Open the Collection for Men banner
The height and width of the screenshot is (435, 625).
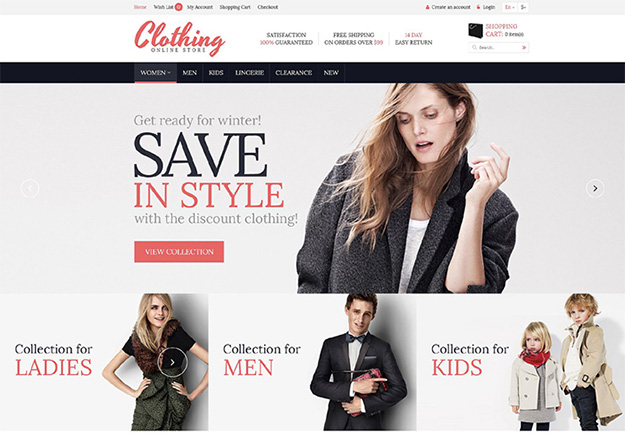pyautogui.click(x=312, y=362)
